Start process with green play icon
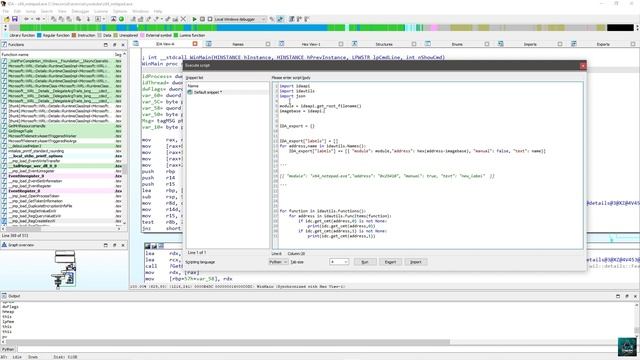The height and width of the screenshot is (360, 640). click(195, 19)
